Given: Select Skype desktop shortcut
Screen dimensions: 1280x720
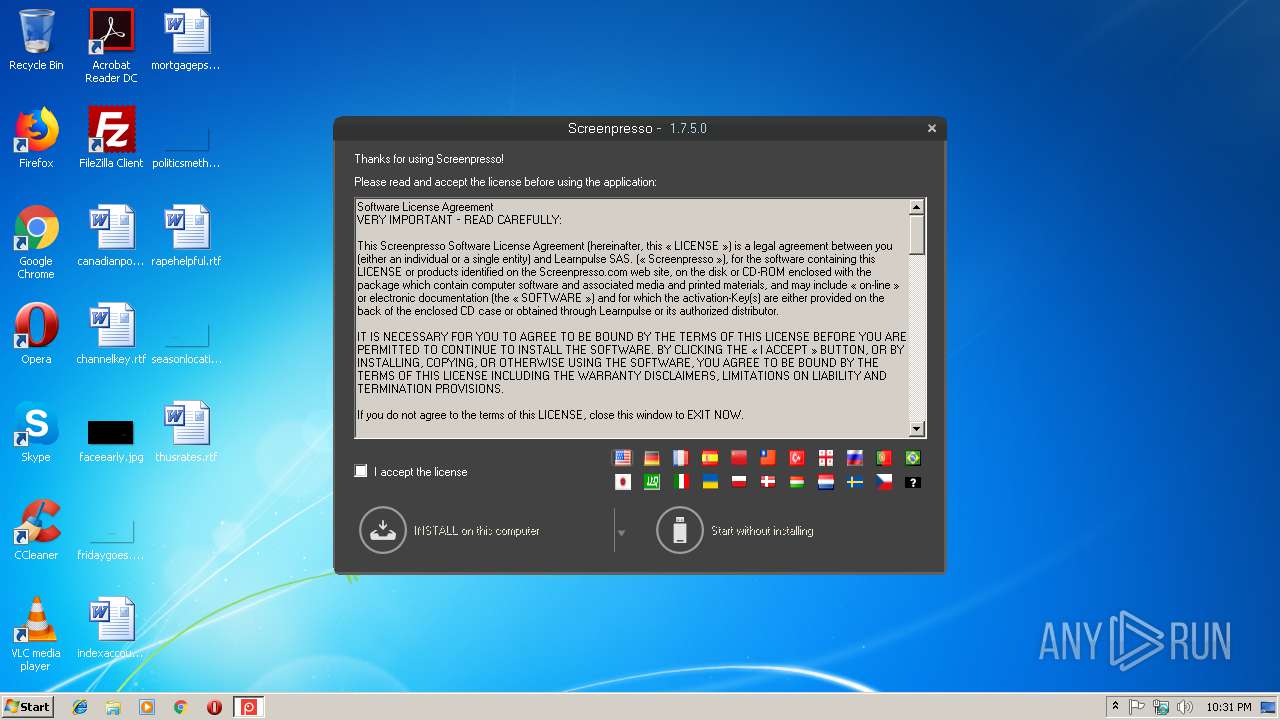Looking at the screenshot, I should [x=36, y=432].
